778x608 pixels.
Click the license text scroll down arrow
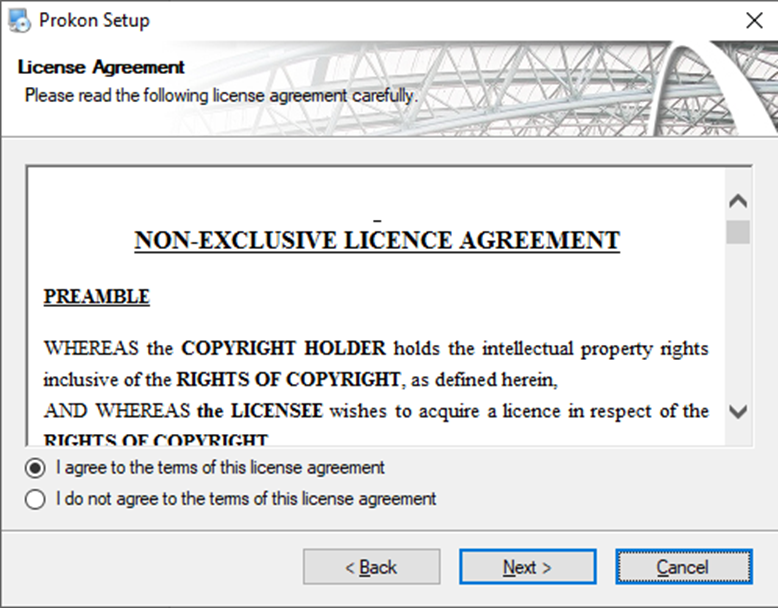point(738,411)
